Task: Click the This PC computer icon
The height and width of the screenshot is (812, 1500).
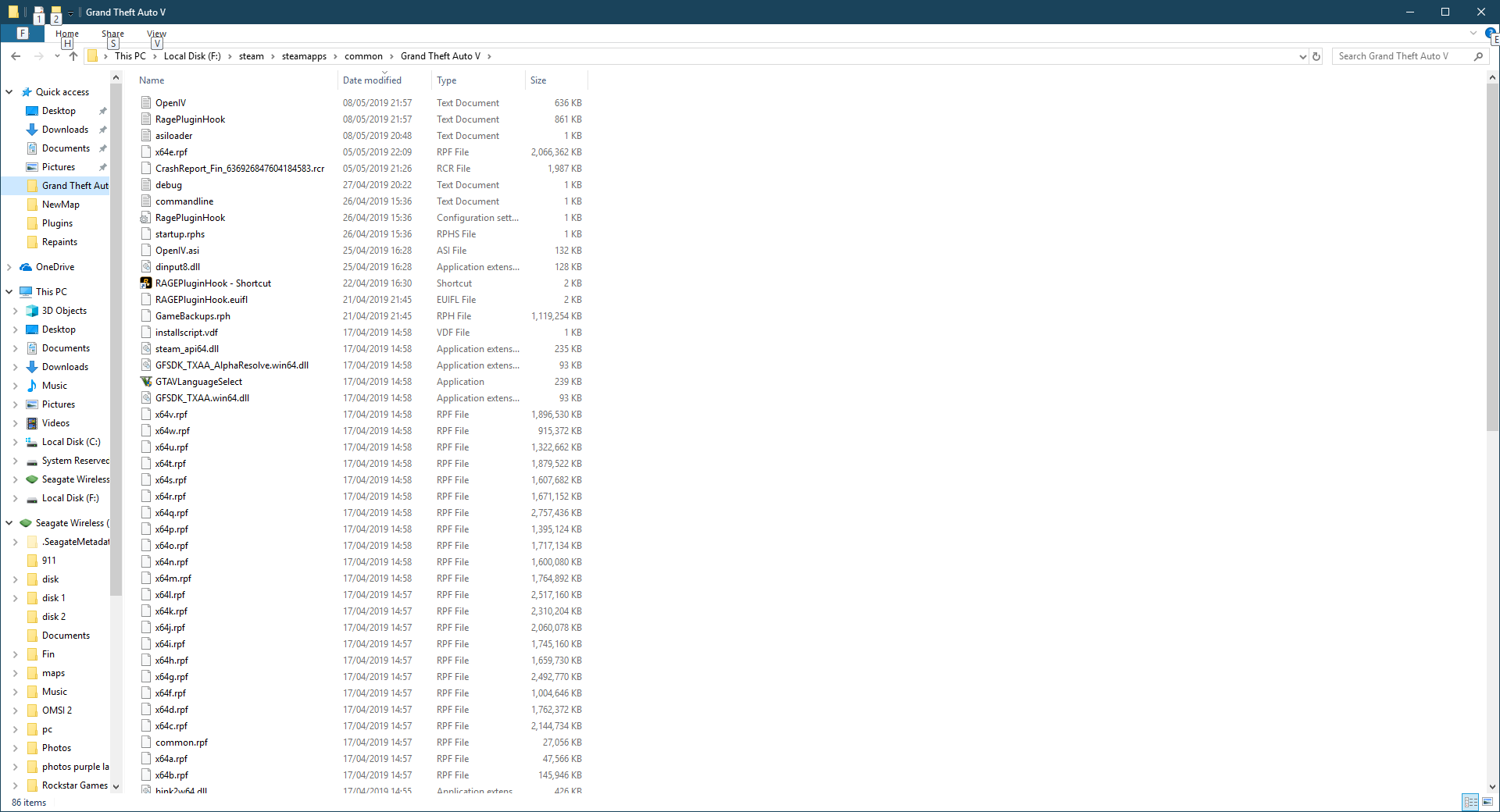Action: pos(27,292)
